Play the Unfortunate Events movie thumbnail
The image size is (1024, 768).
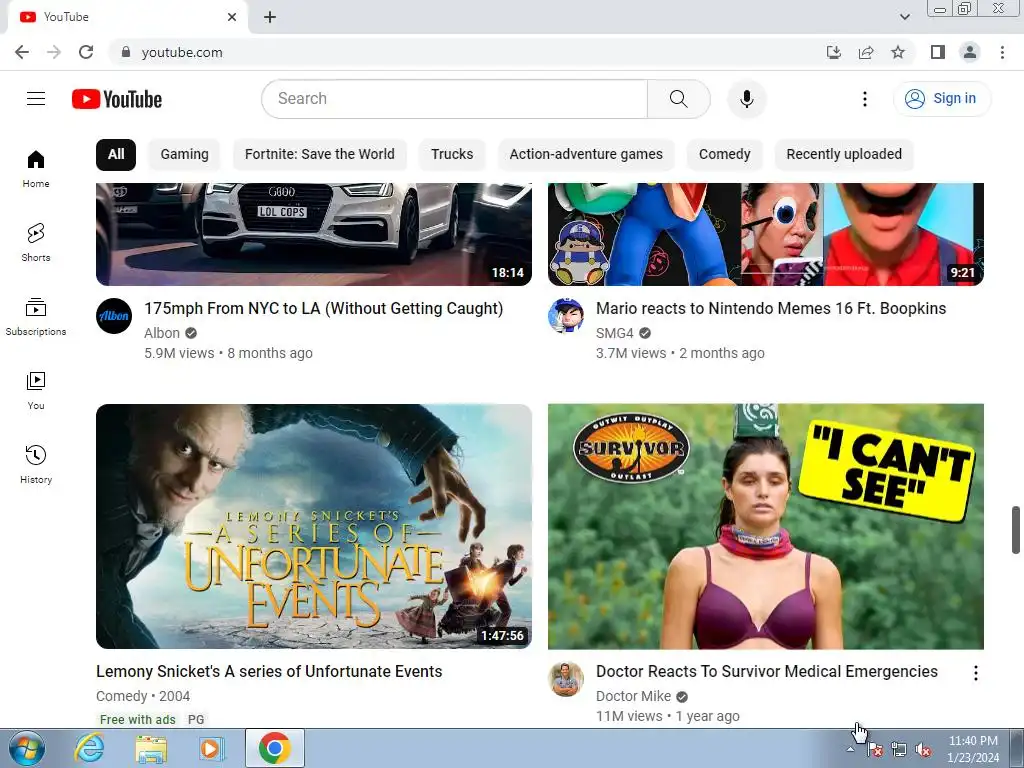tap(313, 526)
